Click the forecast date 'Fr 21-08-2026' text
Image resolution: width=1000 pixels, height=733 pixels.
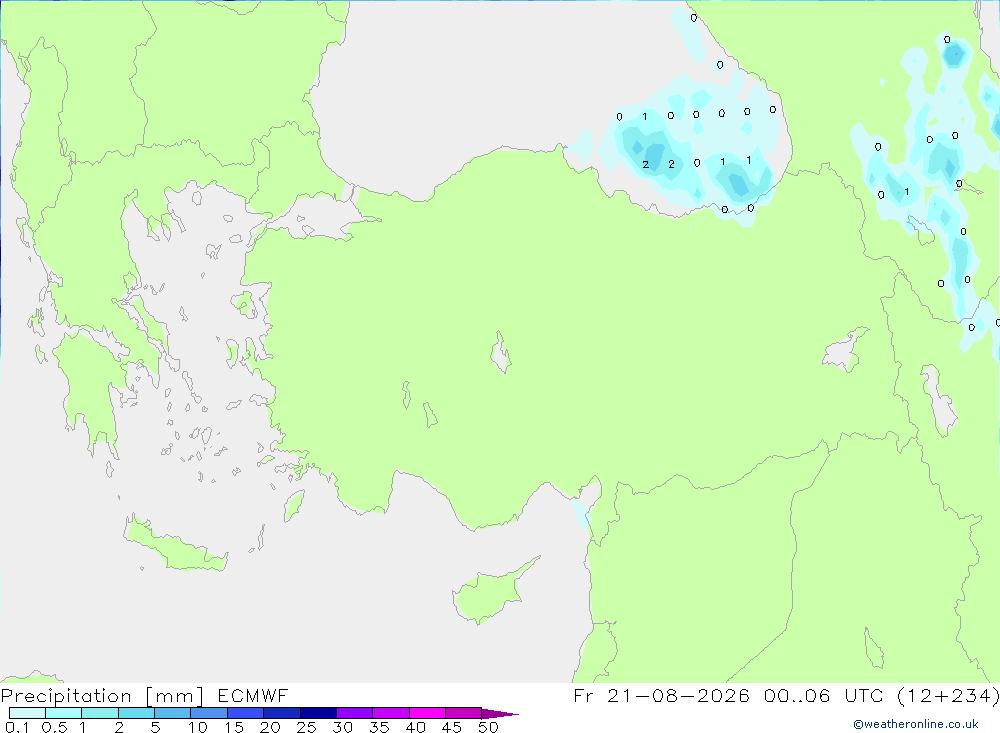(661, 695)
